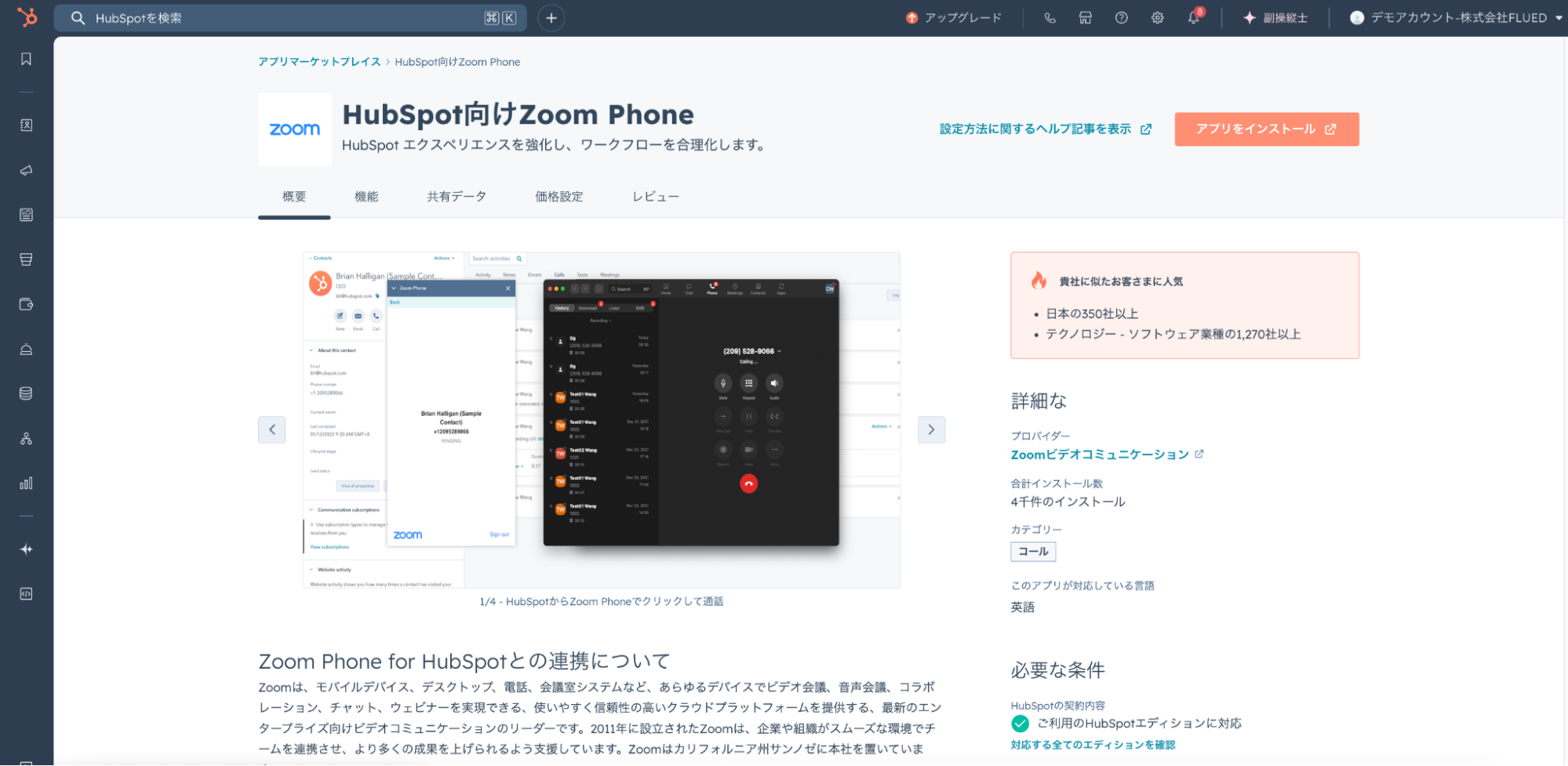Open the Automation workflow sidebar icon

pos(26,438)
